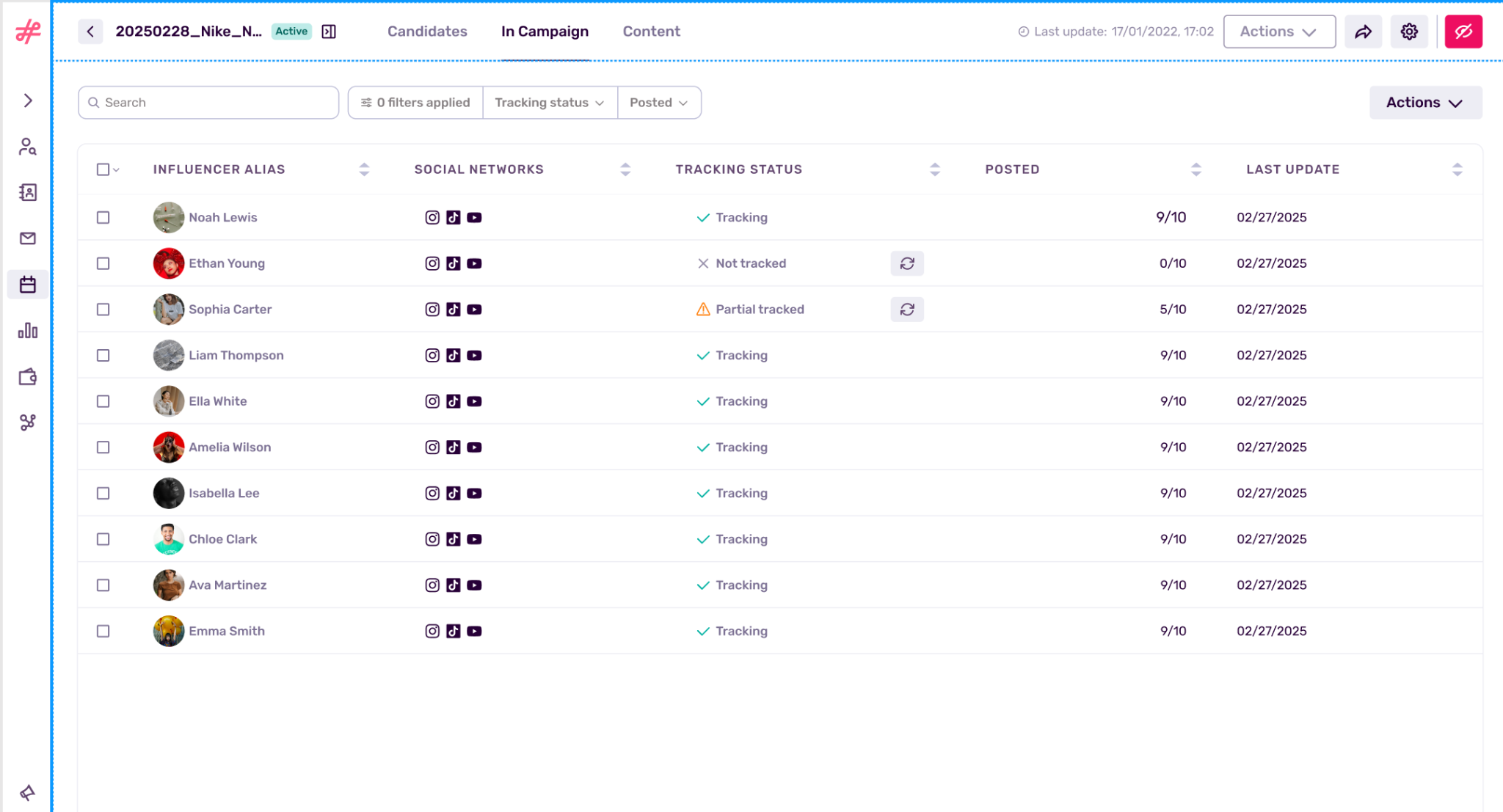Open the calendar icon in the sidebar
This screenshot has width=1503, height=812.
[28, 285]
